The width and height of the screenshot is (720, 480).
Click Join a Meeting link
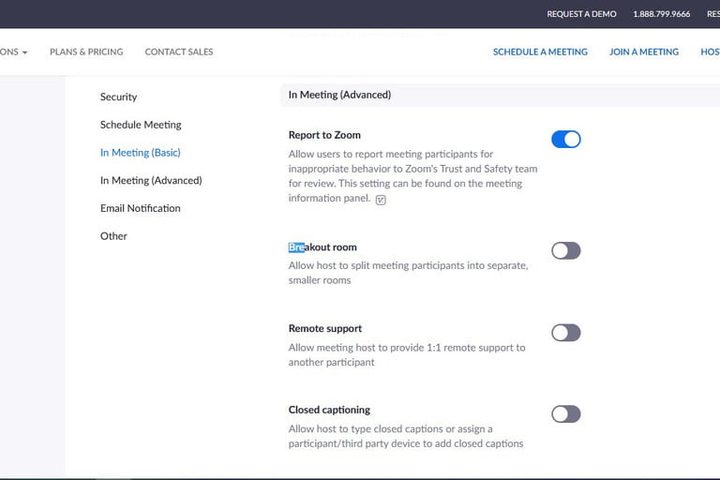(644, 52)
